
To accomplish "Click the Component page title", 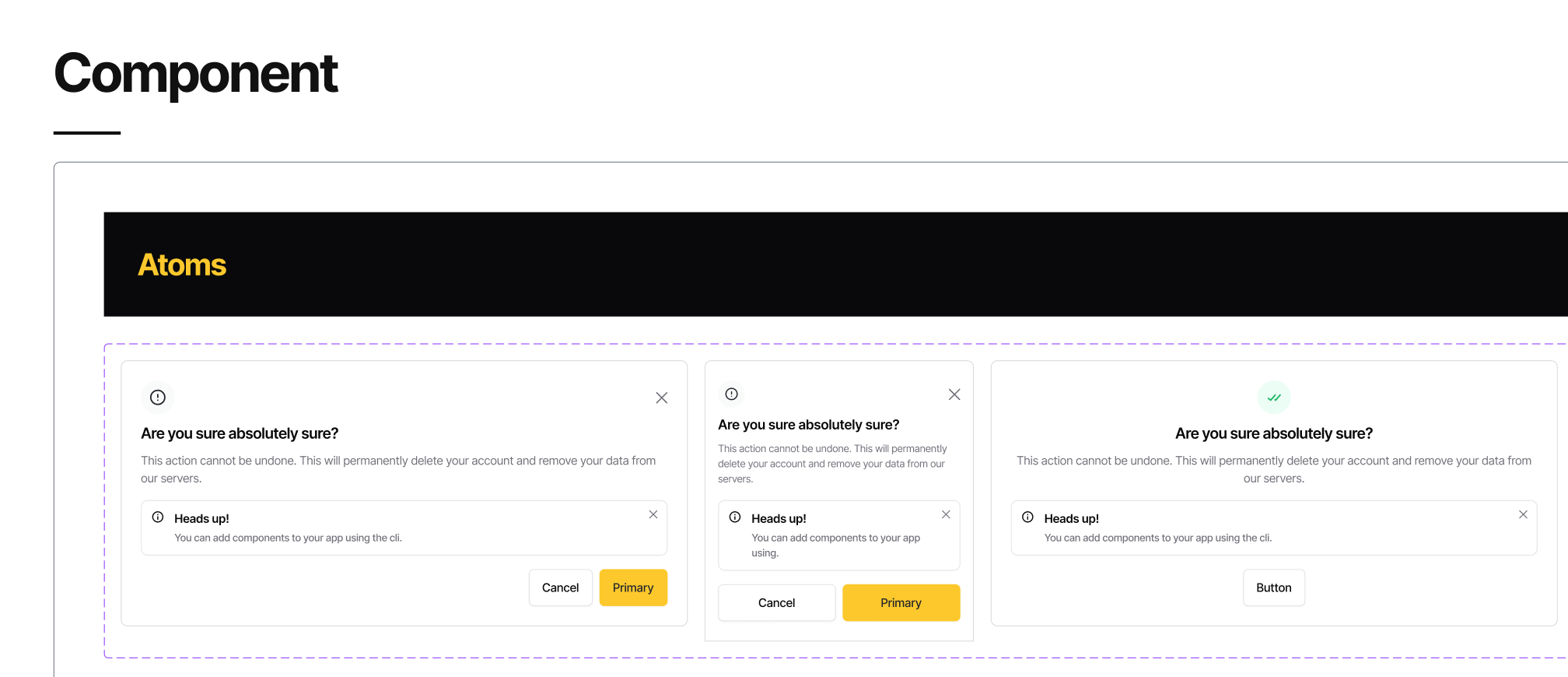I will (x=196, y=74).
